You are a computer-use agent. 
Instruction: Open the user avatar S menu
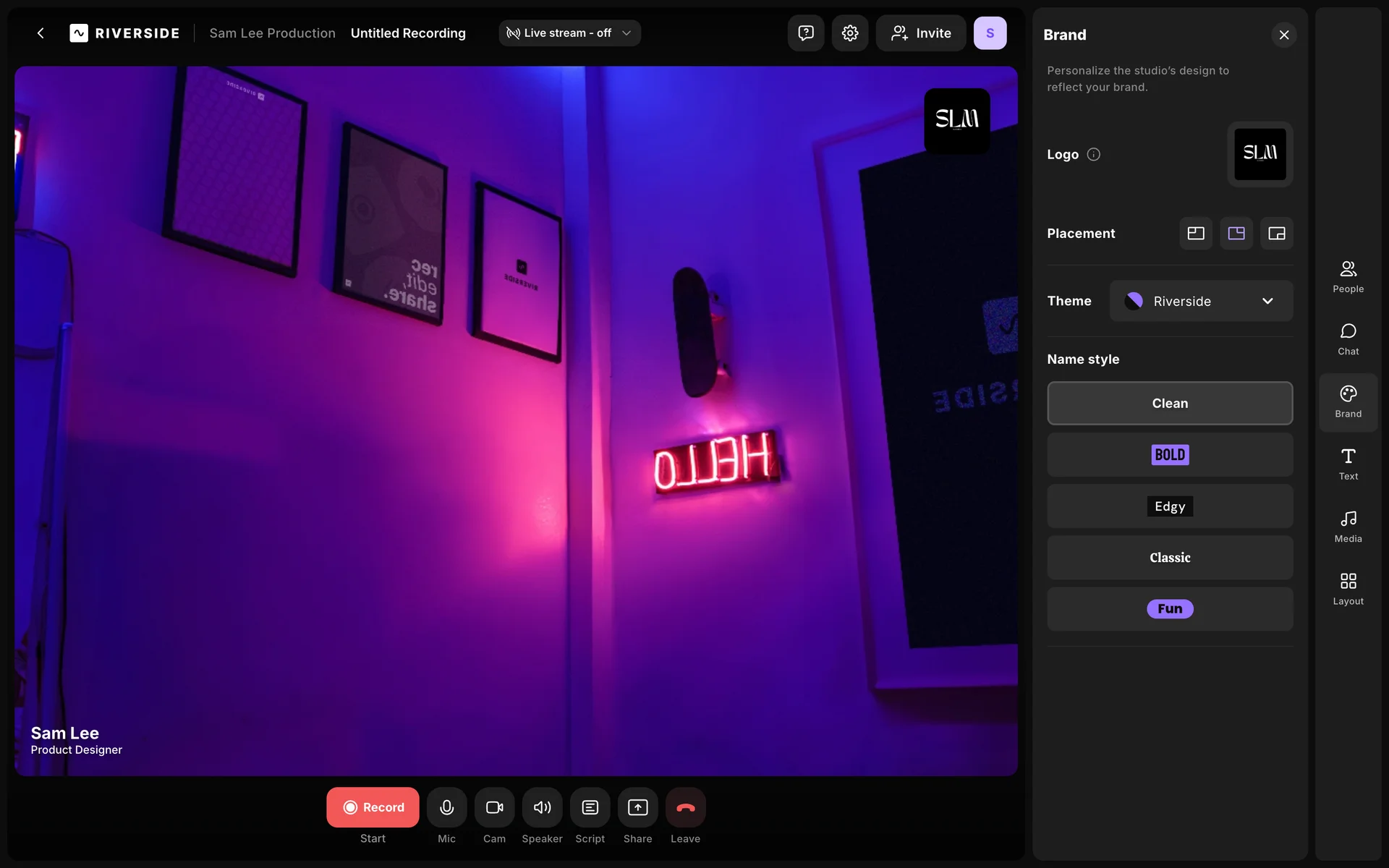(990, 33)
